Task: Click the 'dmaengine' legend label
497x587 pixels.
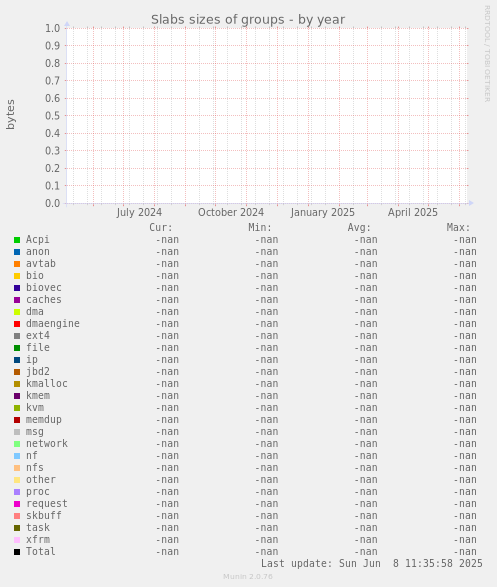Action: pyautogui.click(x=52, y=323)
